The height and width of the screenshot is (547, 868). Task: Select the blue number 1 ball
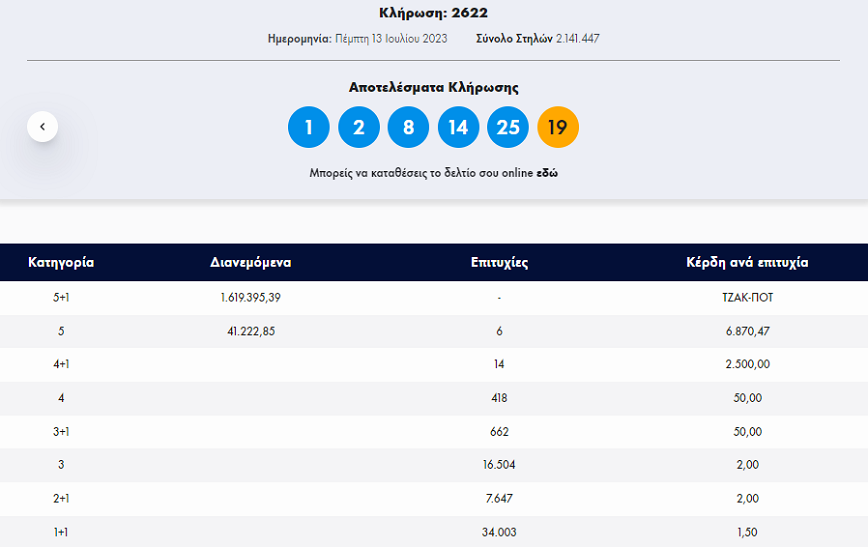pyautogui.click(x=309, y=127)
